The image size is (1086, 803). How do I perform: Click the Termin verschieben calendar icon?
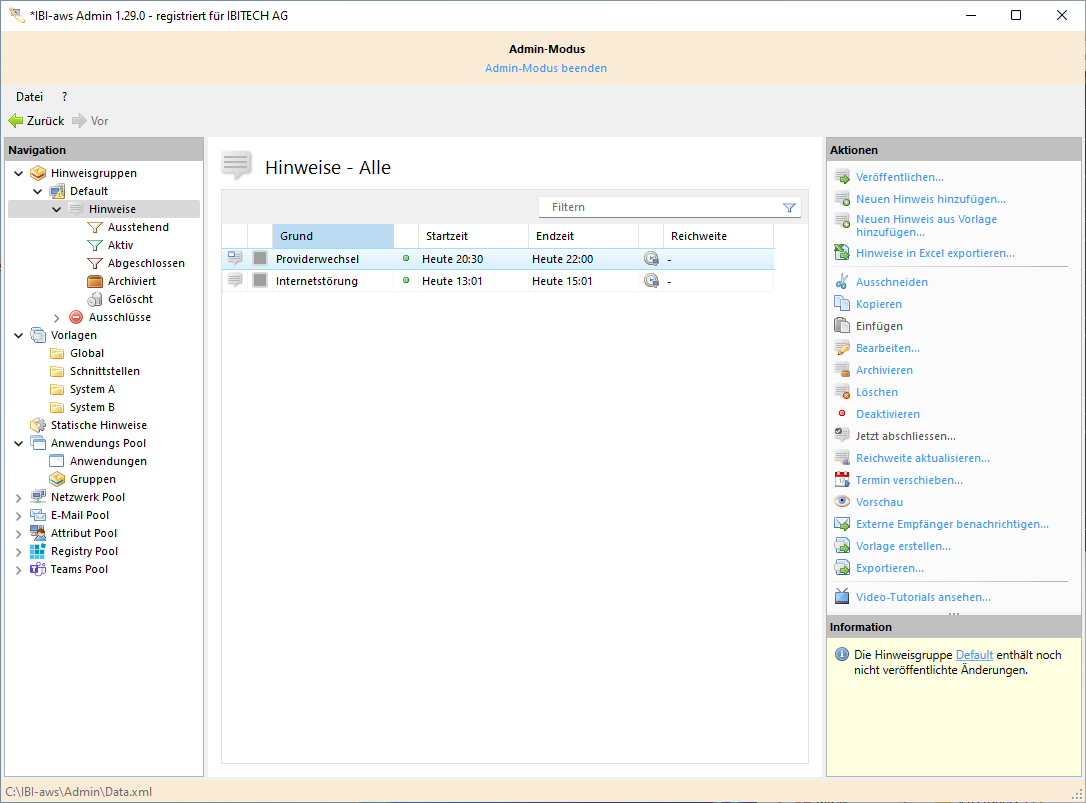click(842, 480)
